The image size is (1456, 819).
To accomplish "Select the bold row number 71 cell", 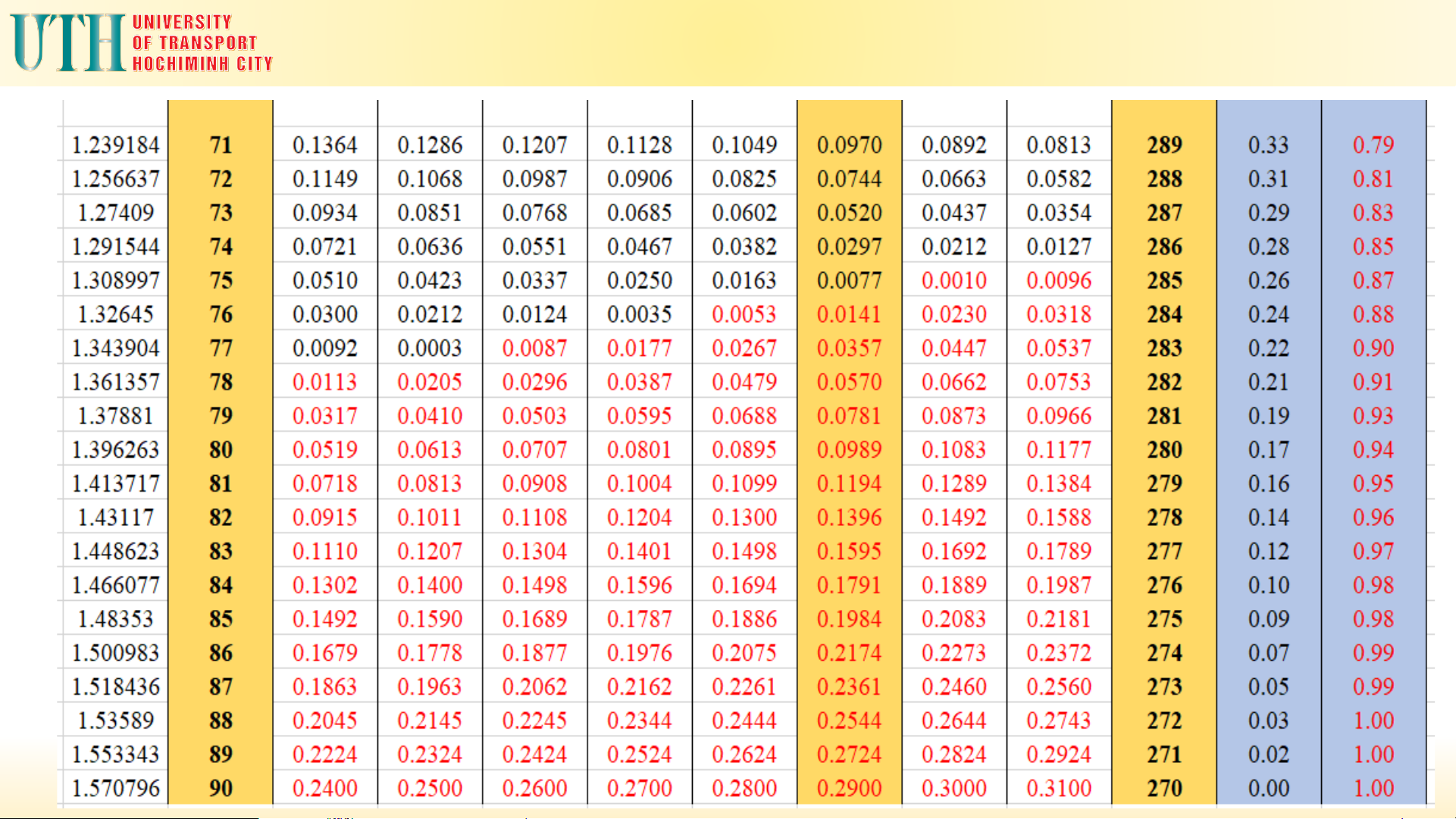I will 221,145.
